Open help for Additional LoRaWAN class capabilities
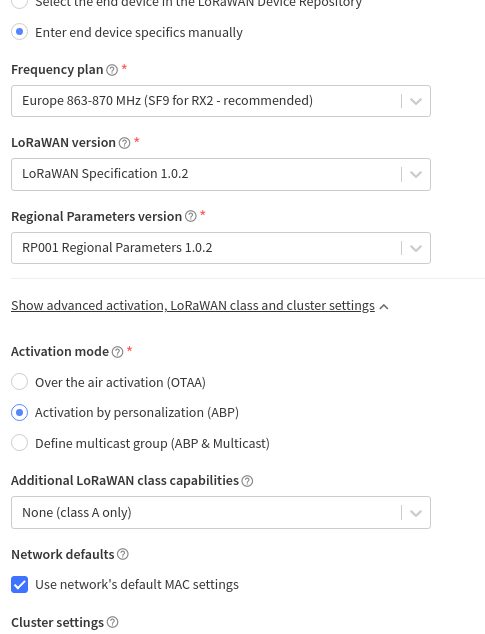Viewport: 485px width, 634px height. (x=247, y=481)
